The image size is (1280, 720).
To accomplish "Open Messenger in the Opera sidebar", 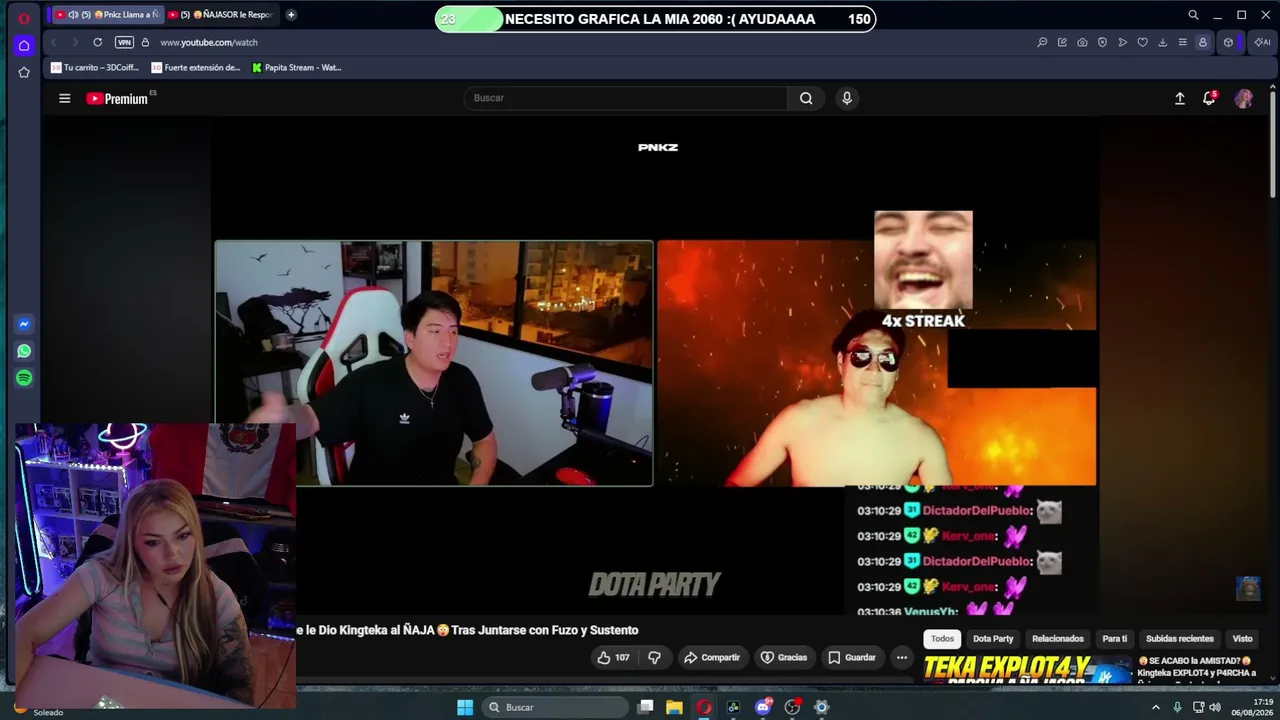I will point(24,324).
